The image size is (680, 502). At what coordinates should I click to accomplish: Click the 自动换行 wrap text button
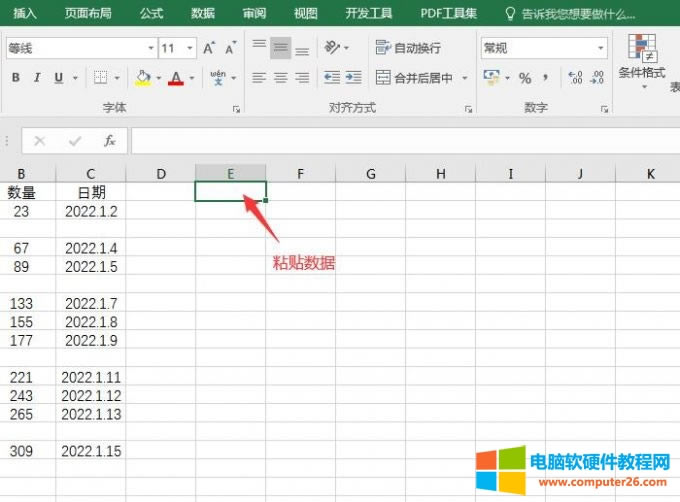(408, 48)
